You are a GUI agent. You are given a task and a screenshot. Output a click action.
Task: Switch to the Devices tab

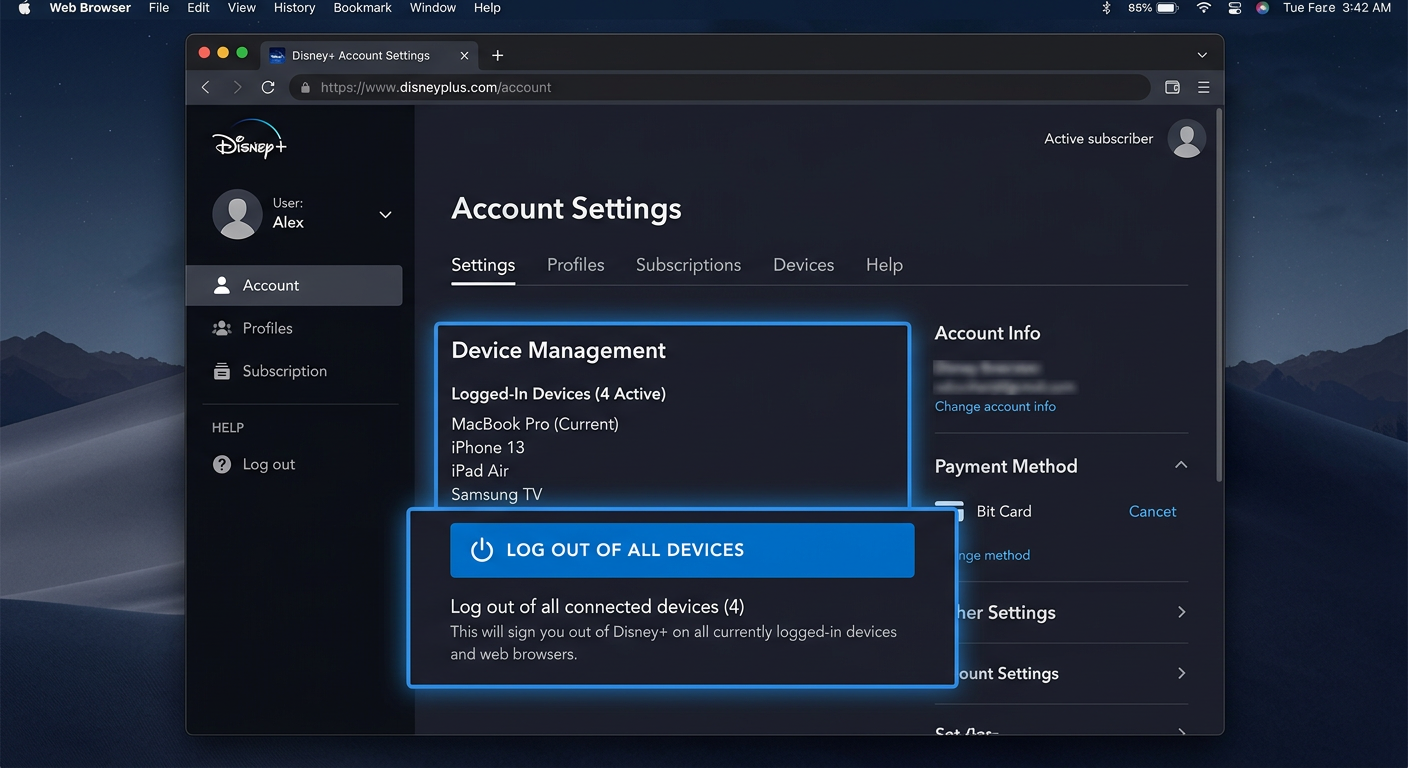coord(803,264)
